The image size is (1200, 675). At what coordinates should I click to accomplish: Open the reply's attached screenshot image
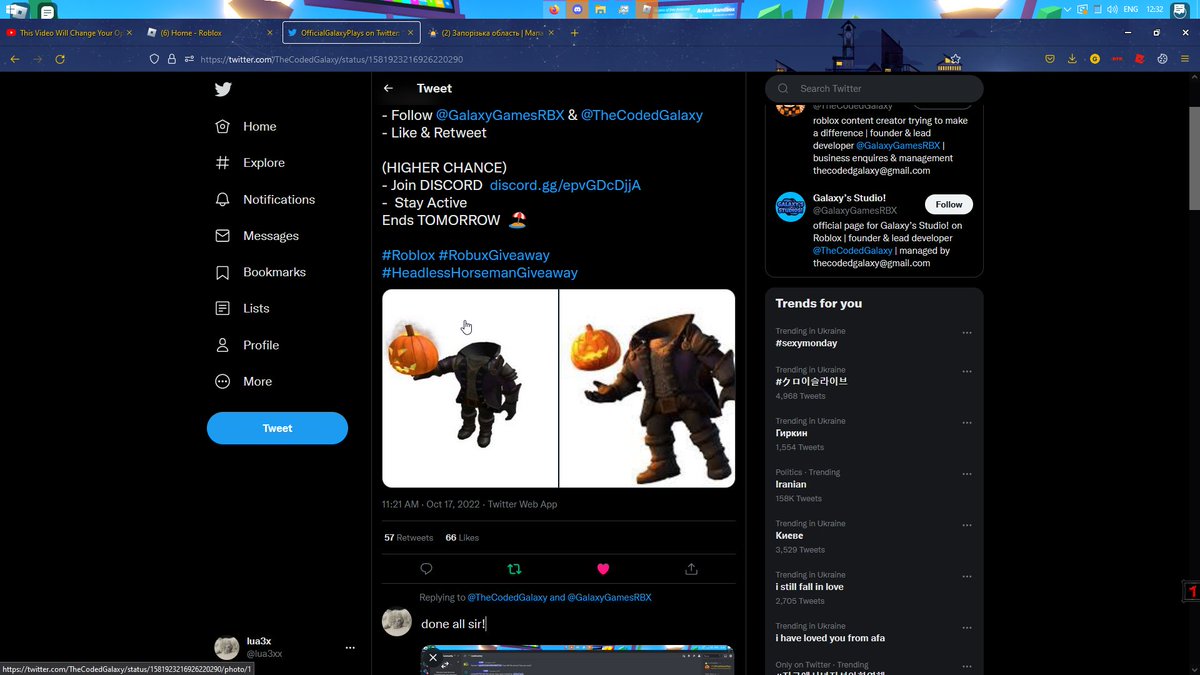point(577,660)
